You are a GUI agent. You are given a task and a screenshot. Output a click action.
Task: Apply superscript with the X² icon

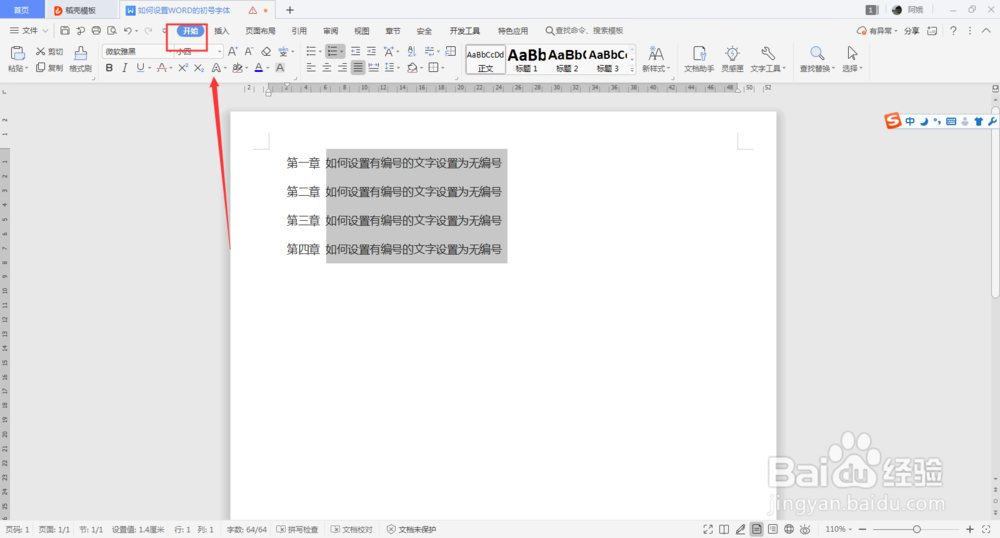click(x=182, y=68)
